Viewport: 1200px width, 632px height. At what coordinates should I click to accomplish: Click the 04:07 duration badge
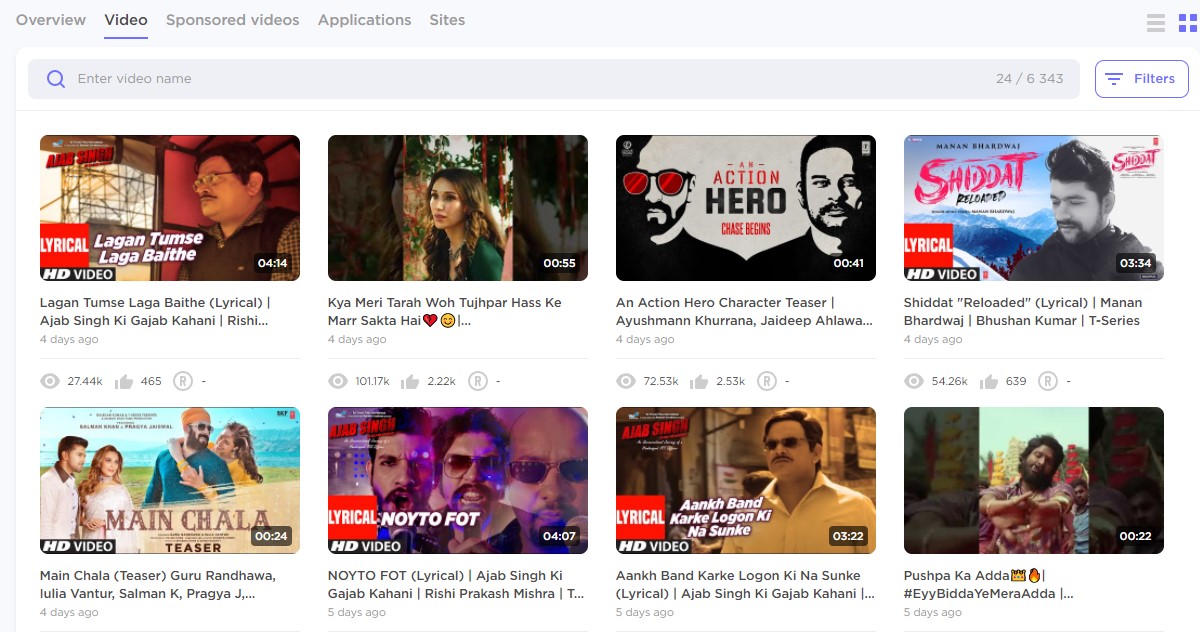pyautogui.click(x=560, y=536)
